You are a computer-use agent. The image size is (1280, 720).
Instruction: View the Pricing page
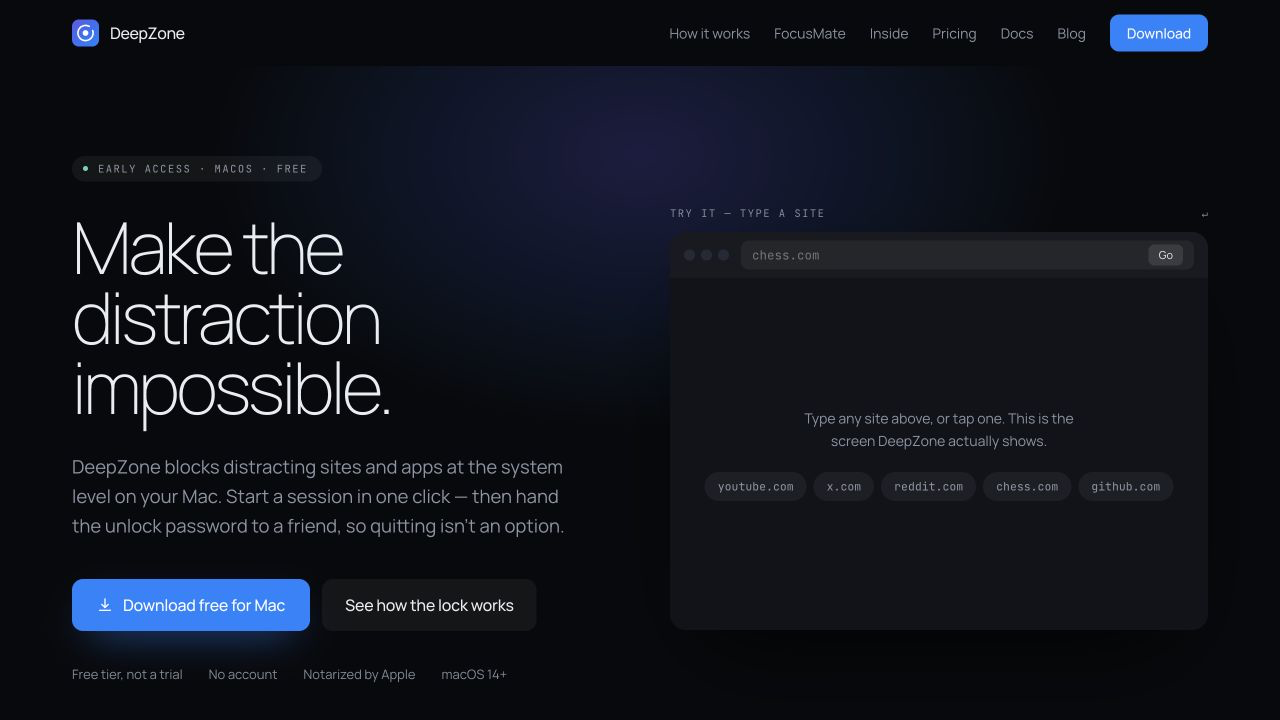pyautogui.click(x=954, y=33)
